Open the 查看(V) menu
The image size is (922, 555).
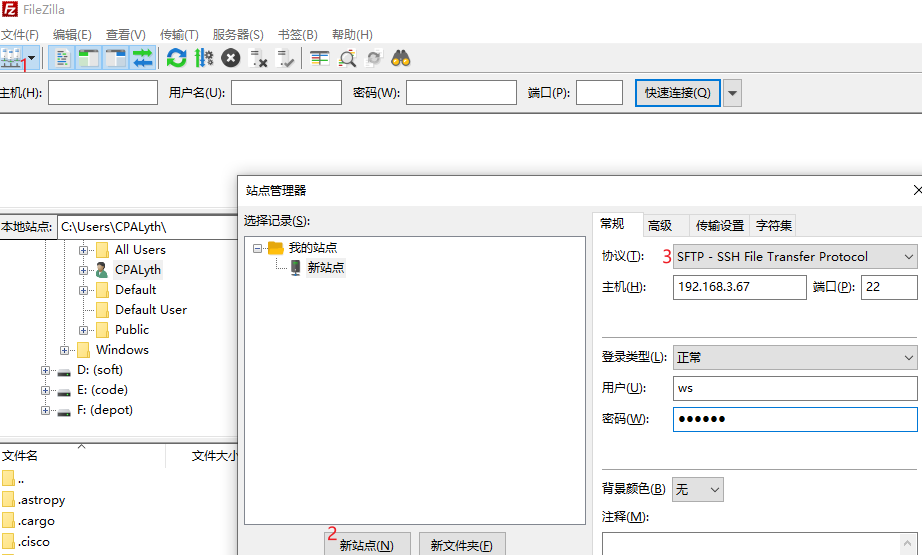point(125,35)
